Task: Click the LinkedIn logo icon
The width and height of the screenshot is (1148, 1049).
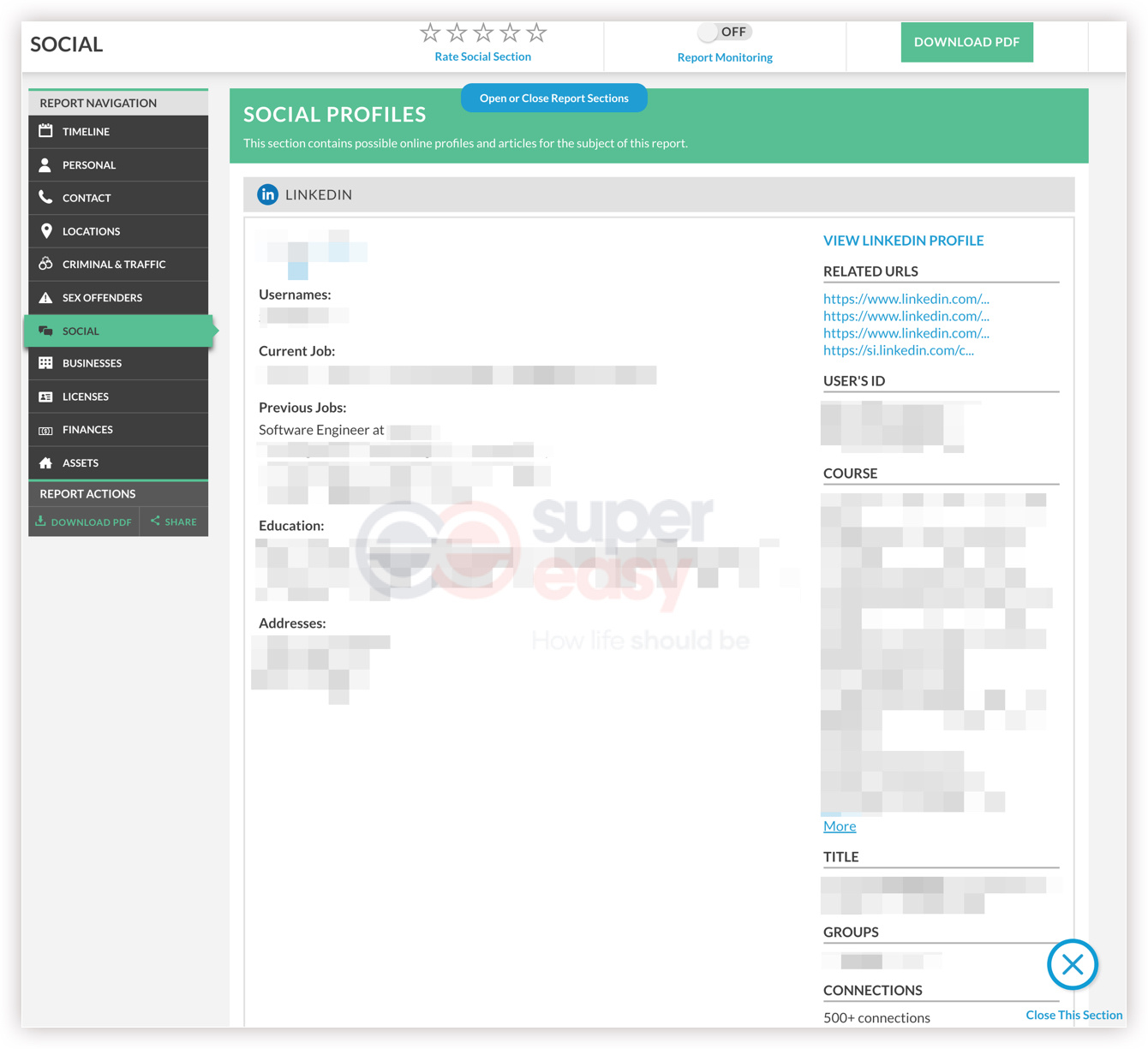Action: point(268,194)
